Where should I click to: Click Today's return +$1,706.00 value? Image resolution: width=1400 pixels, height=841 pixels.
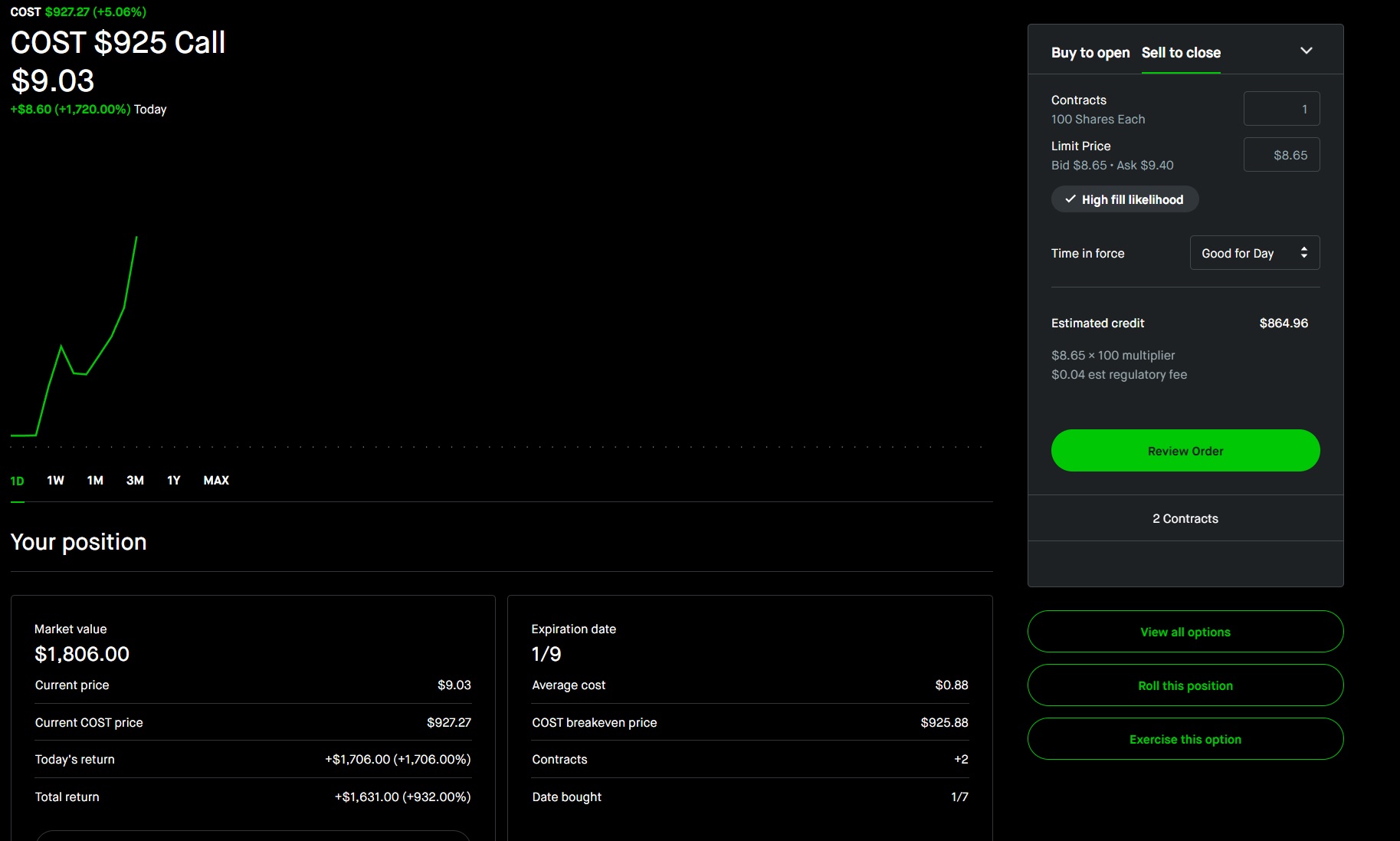(x=398, y=760)
